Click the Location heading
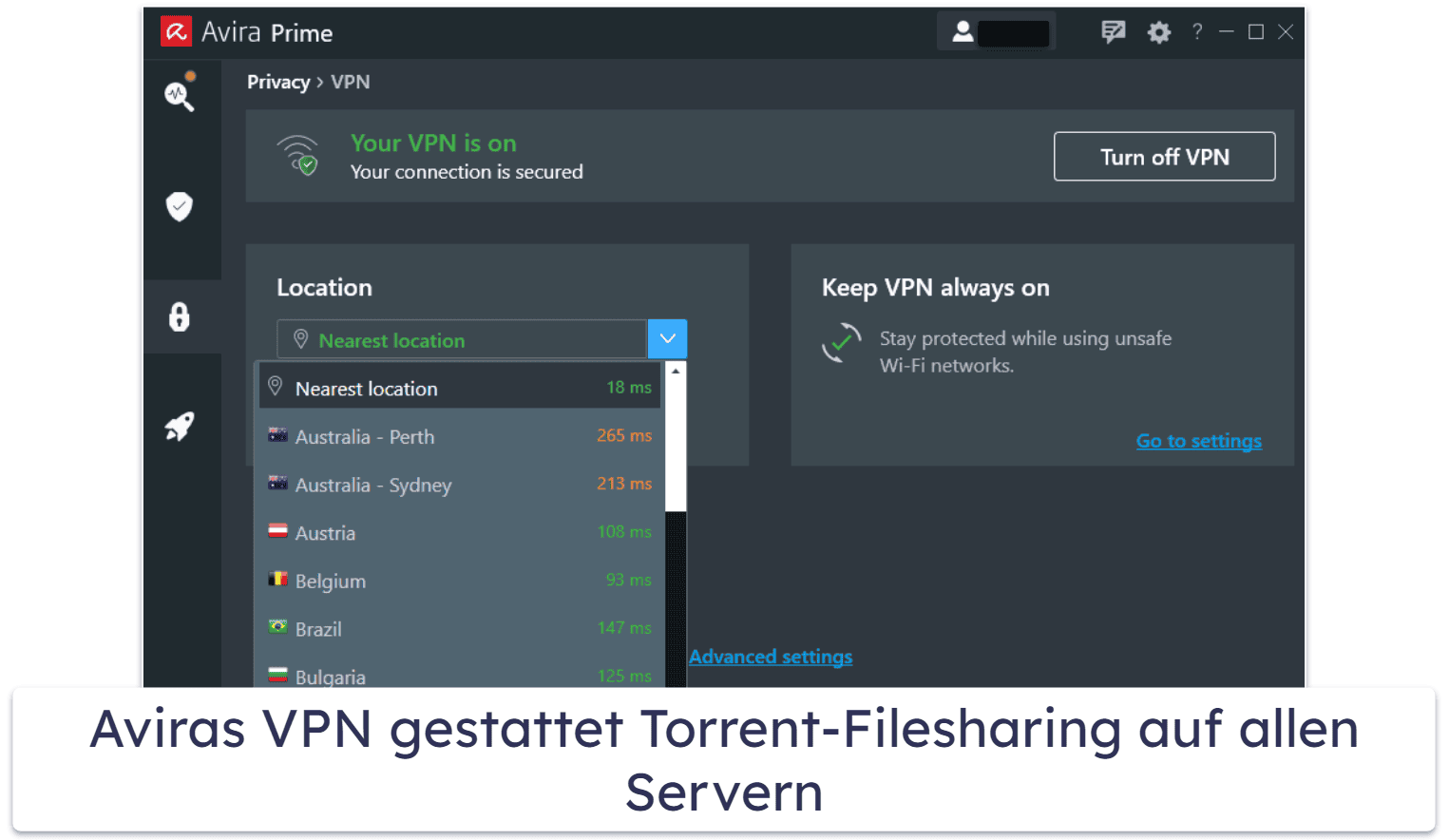The image size is (1449, 840). click(x=324, y=288)
